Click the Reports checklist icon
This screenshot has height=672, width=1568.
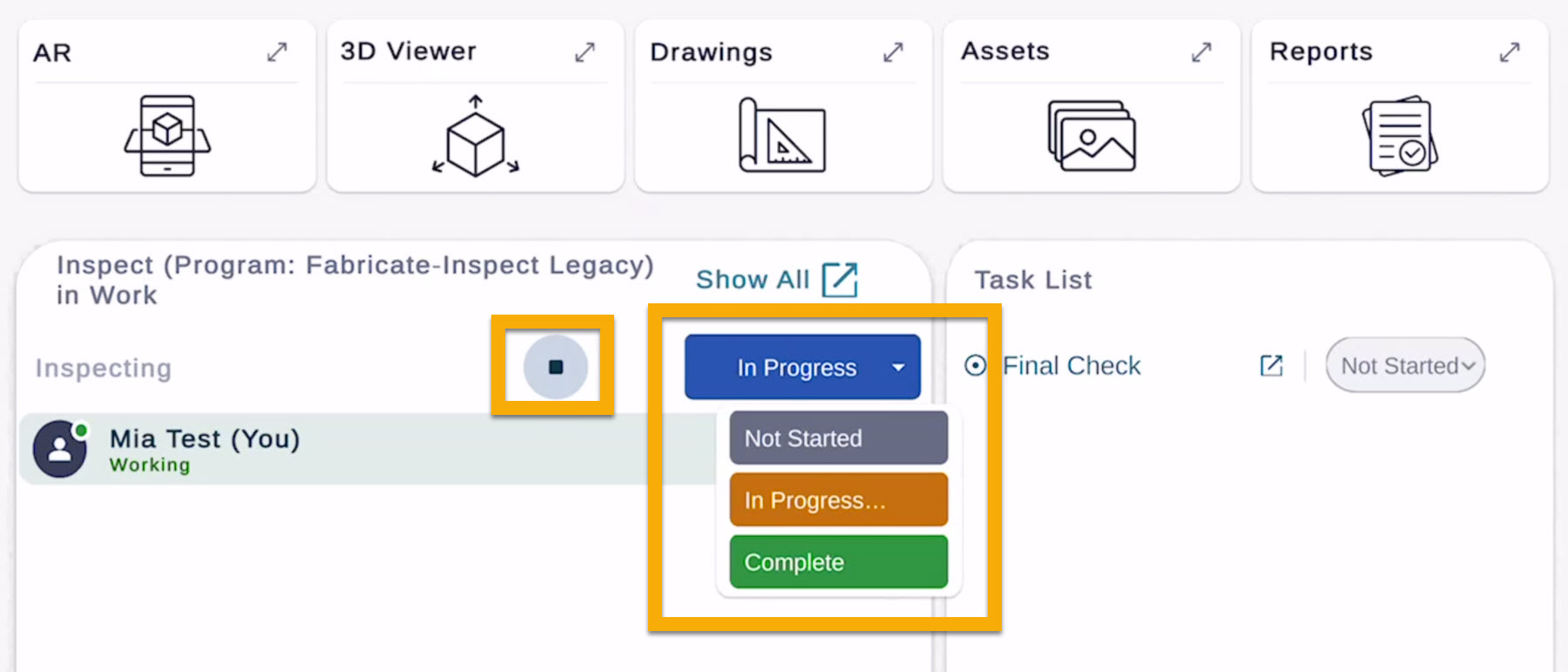pyautogui.click(x=1400, y=137)
